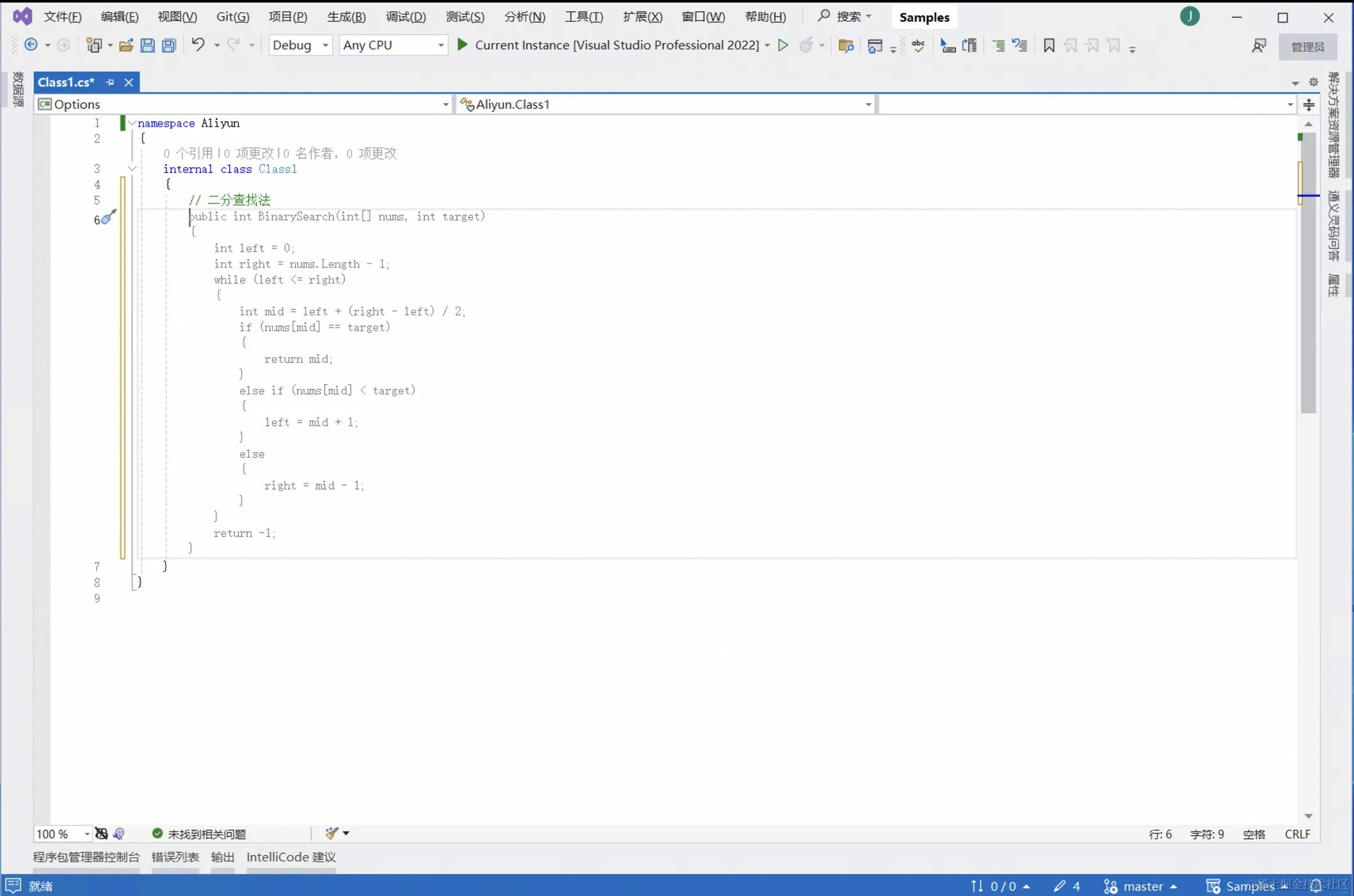Click the master branch button in the status bar
Image resolution: width=1354 pixels, height=896 pixels.
[1142, 886]
